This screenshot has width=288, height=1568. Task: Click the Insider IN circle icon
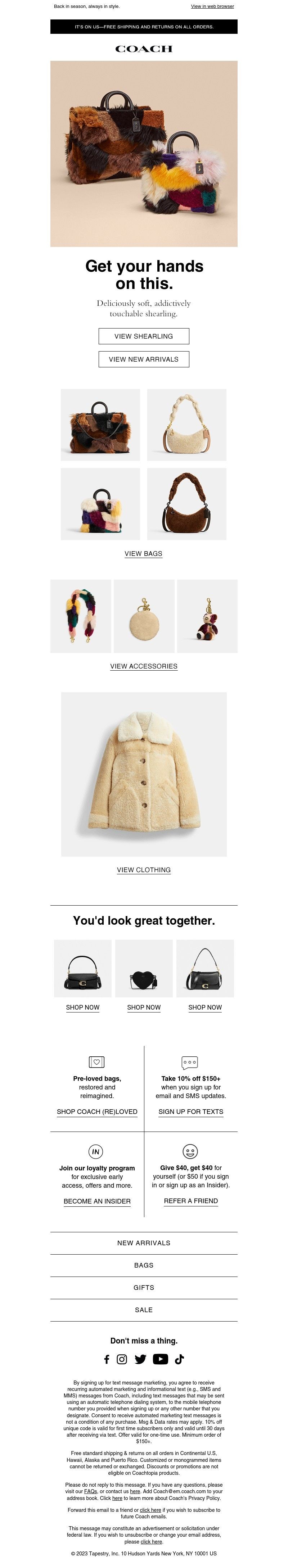click(x=96, y=1152)
